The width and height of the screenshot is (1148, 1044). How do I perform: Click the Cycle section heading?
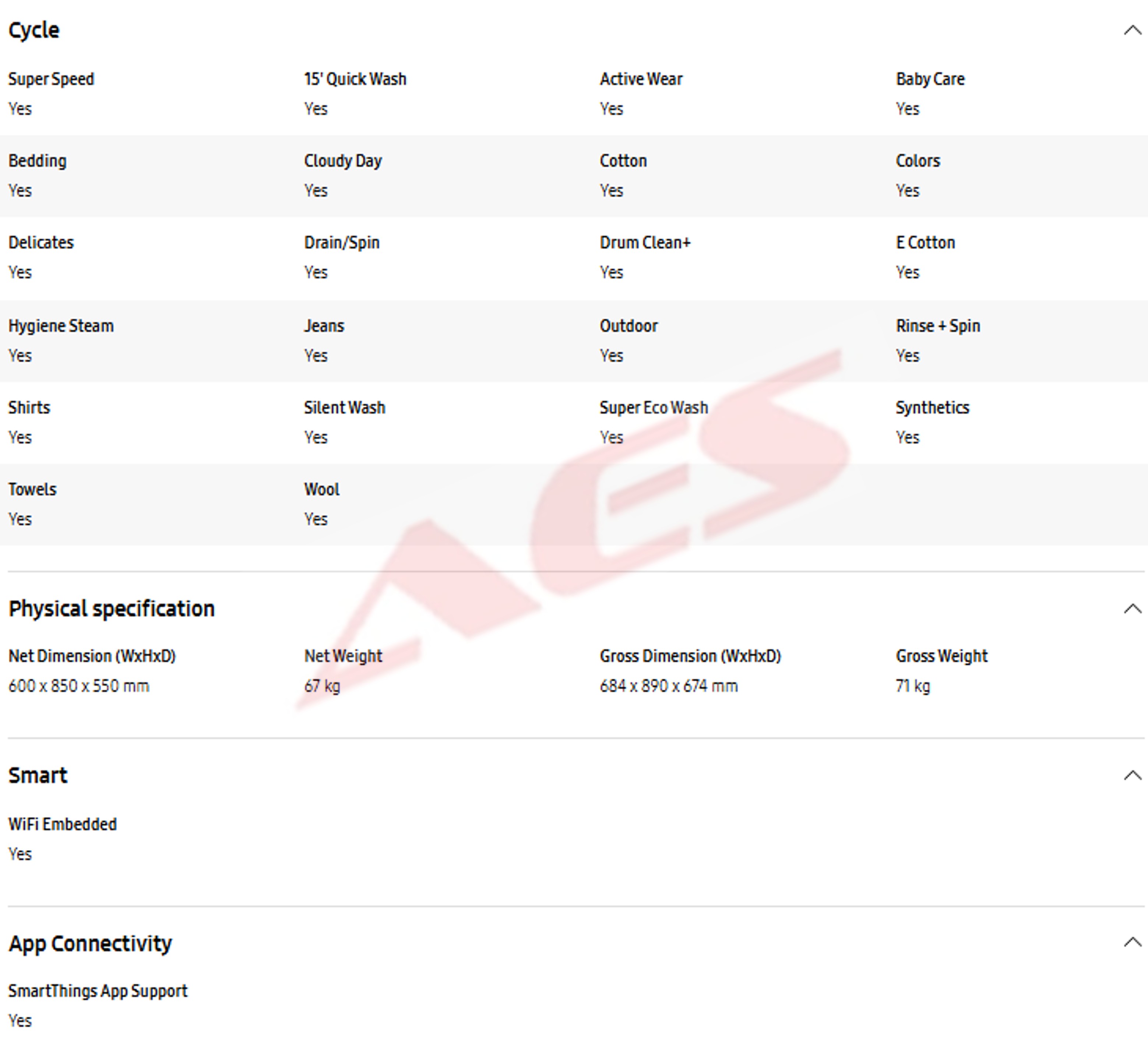point(34,30)
